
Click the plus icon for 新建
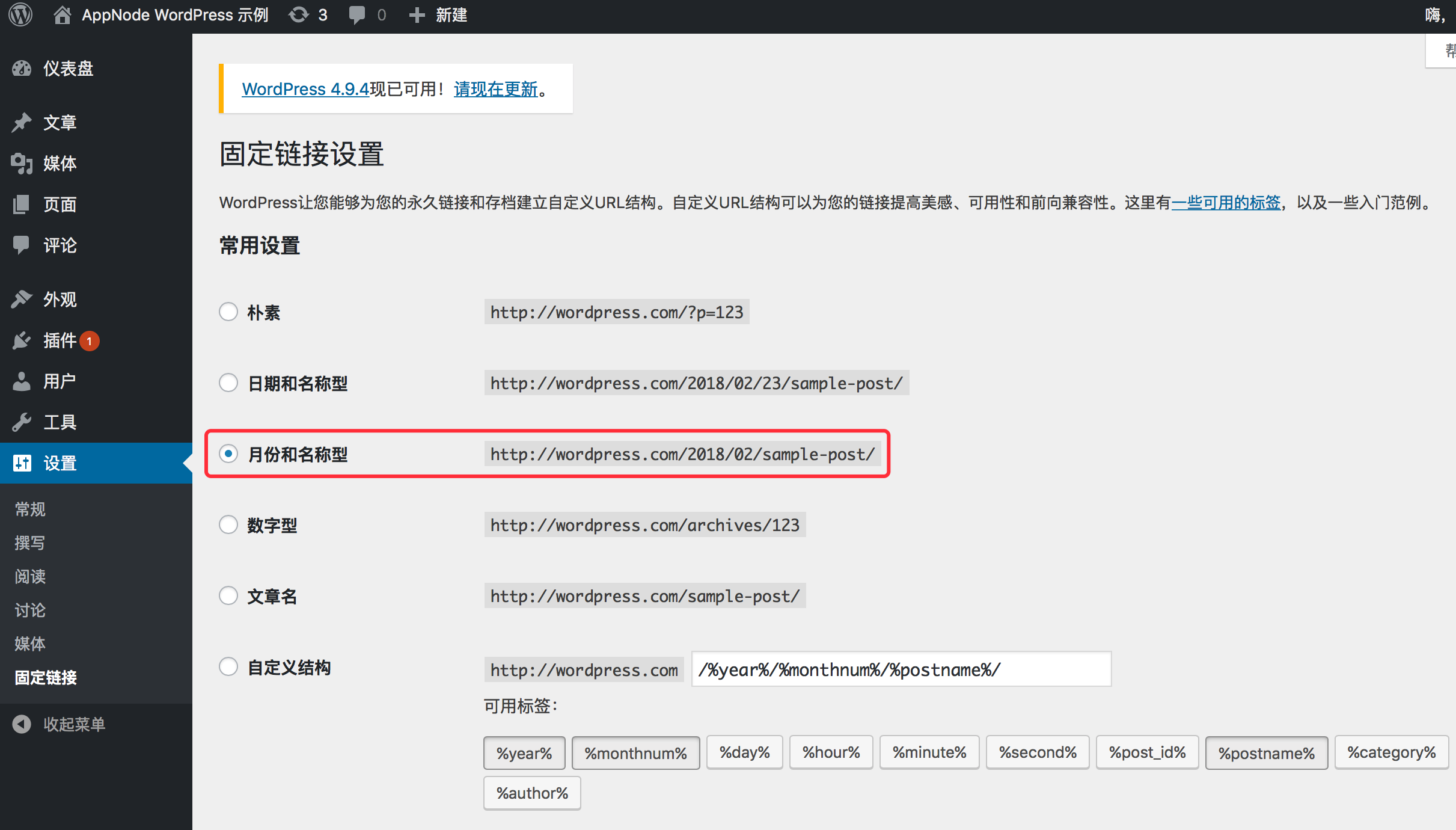point(417,15)
